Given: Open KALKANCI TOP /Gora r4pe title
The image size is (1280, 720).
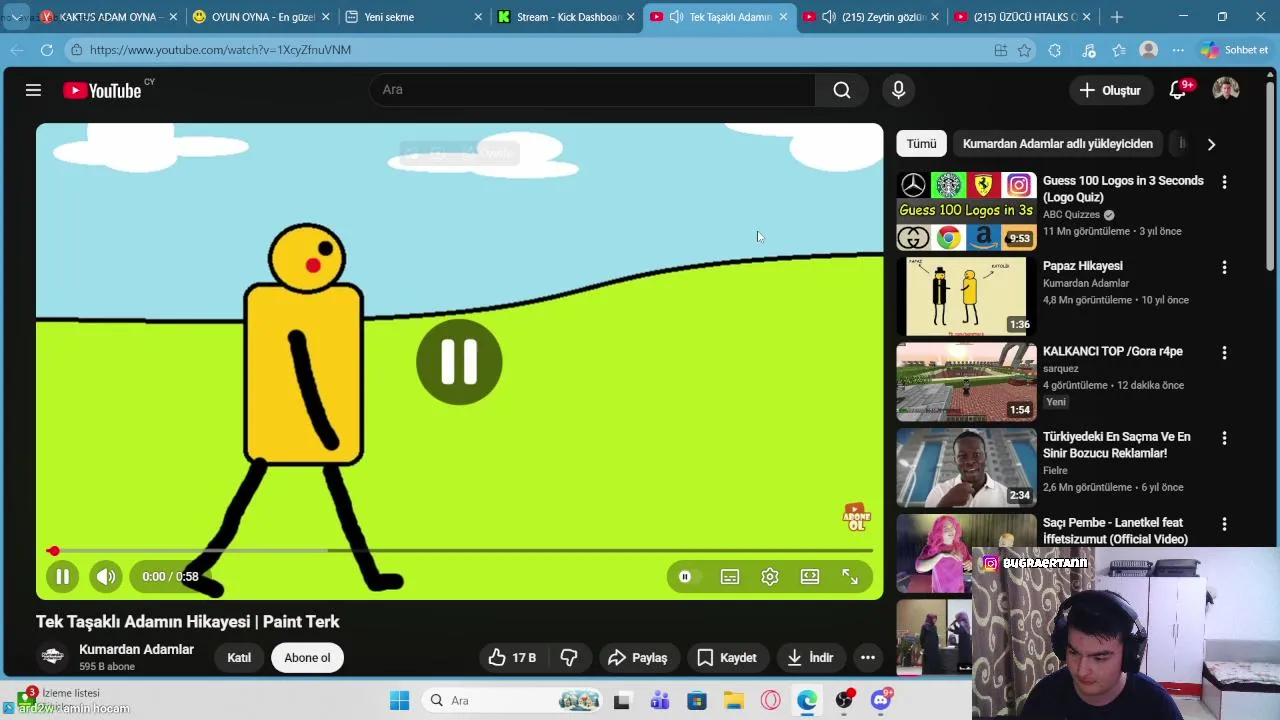Looking at the screenshot, I should (1113, 351).
